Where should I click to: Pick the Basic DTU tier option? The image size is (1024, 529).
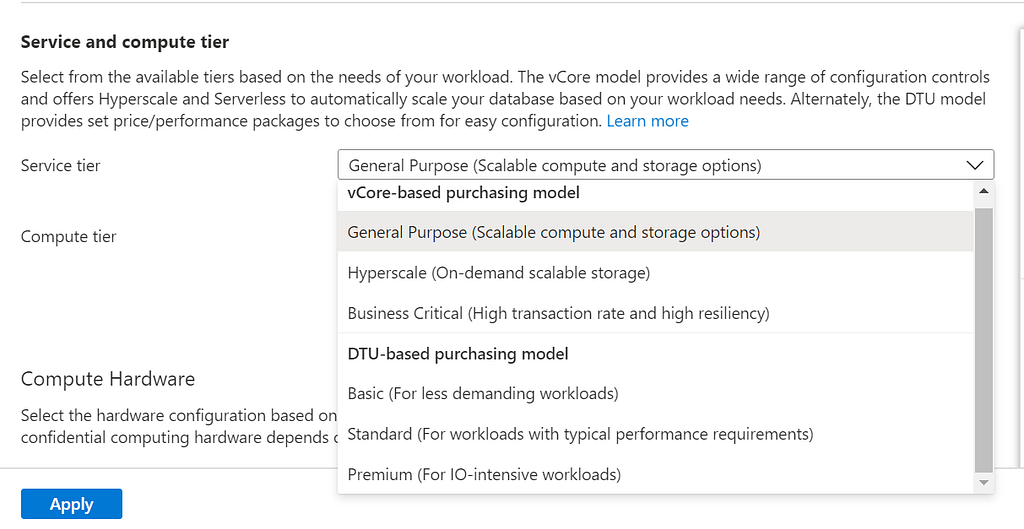(655, 394)
